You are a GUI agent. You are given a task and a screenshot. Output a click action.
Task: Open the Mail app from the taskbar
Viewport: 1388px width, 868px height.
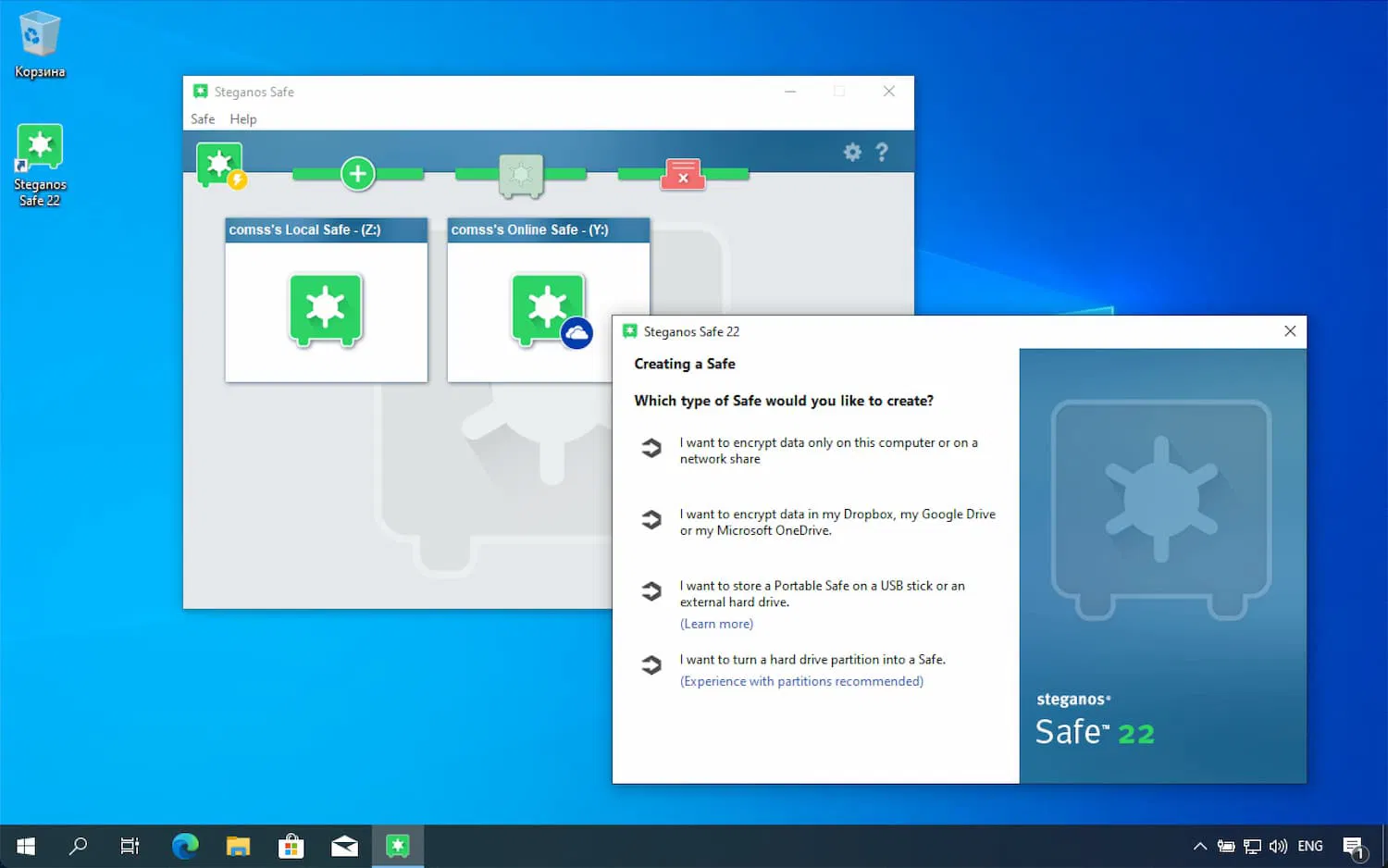tap(344, 846)
